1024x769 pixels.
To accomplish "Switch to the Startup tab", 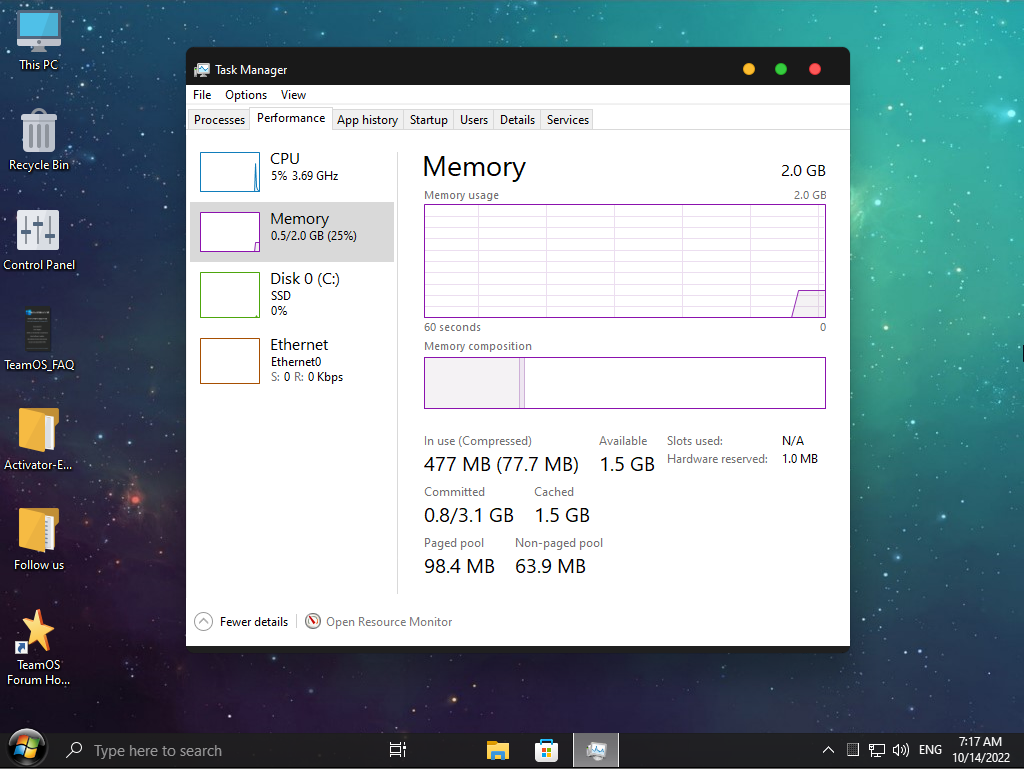I will [428, 120].
